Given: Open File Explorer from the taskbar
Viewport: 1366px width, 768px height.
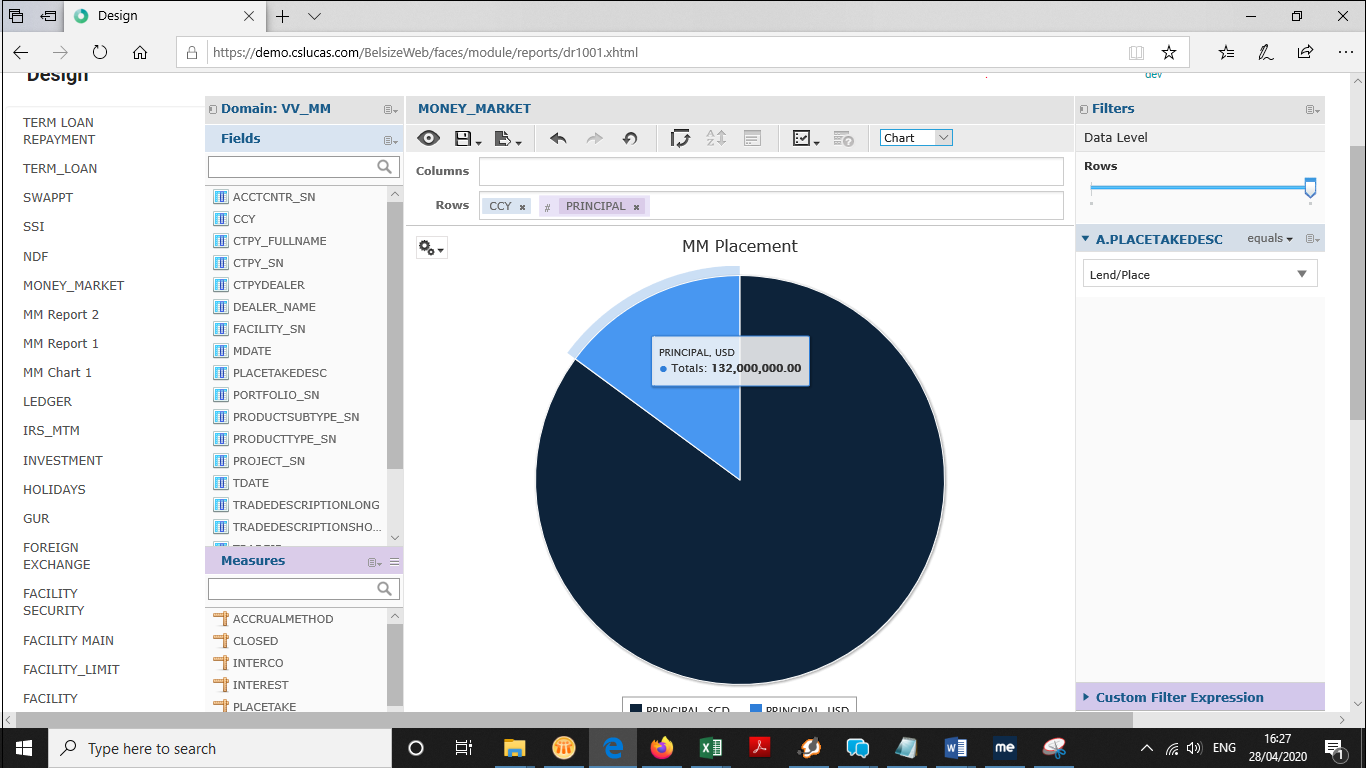Looking at the screenshot, I should pyautogui.click(x=515, y=748).
